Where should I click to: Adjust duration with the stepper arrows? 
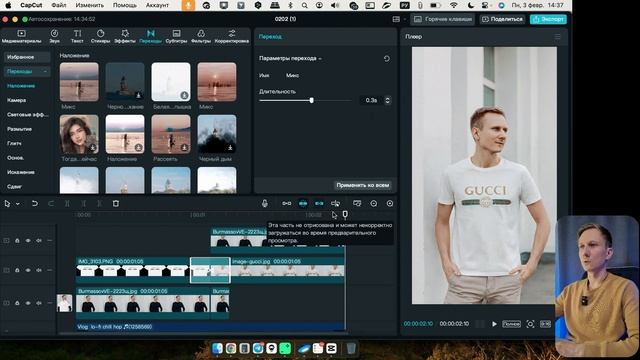387,100
